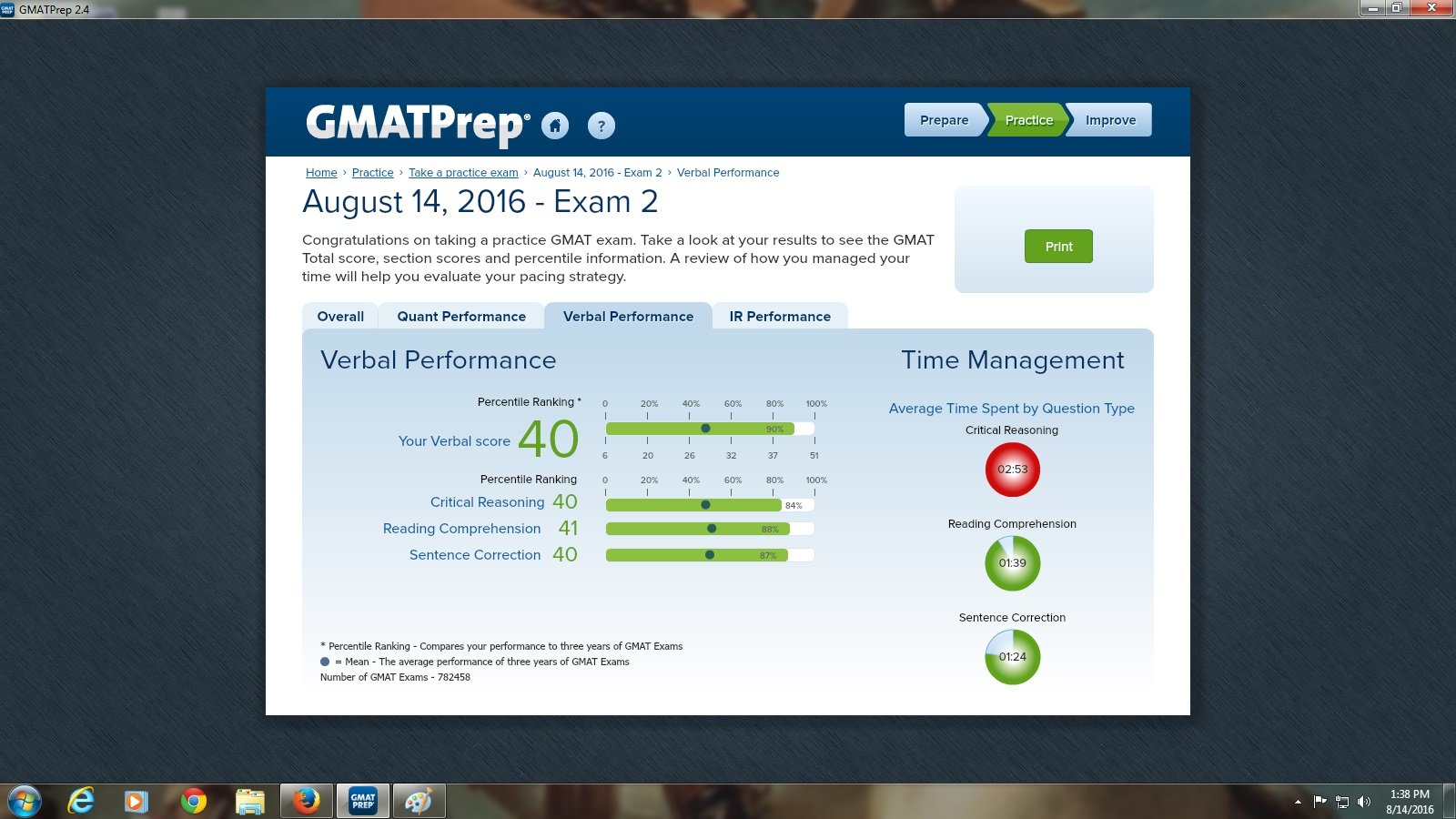Viewport: 1456px width, 819px height.
Task: Click the GMATPrep home icon
Action: point(556,126)
